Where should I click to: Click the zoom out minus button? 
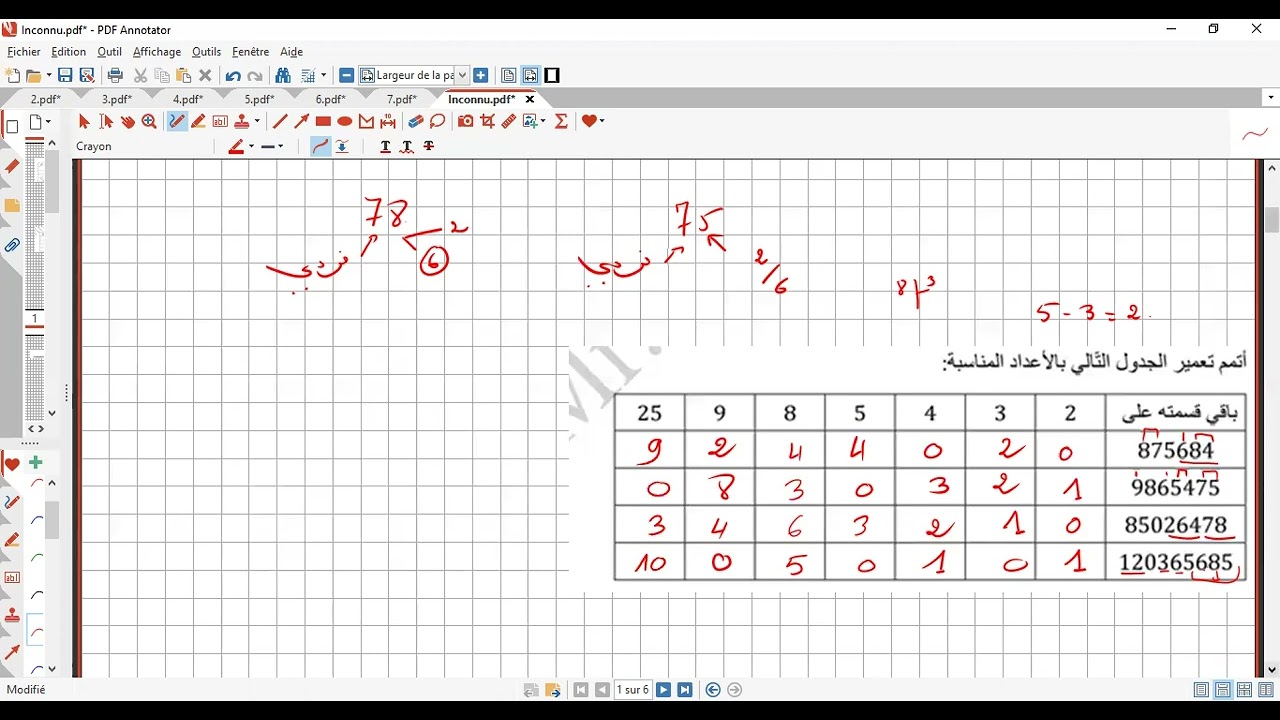(346, 75)
